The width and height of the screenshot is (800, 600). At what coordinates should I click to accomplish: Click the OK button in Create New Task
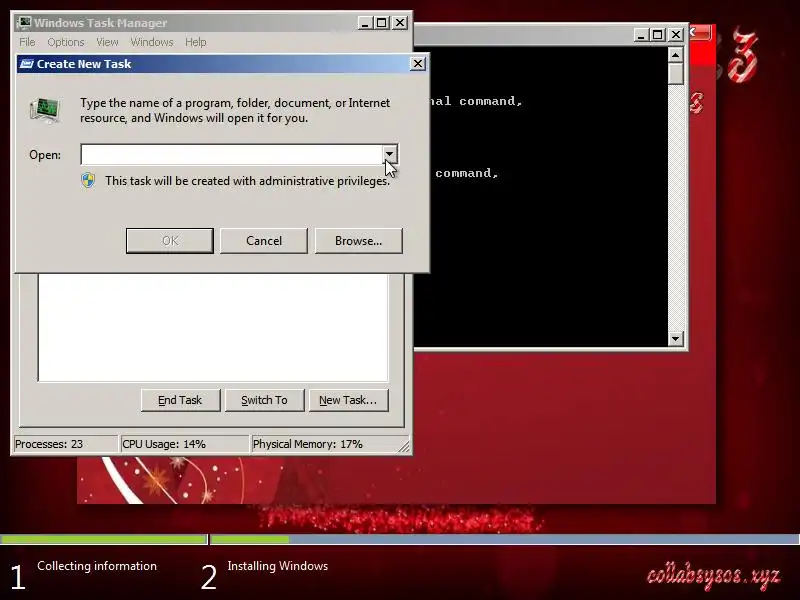[170, 240]
